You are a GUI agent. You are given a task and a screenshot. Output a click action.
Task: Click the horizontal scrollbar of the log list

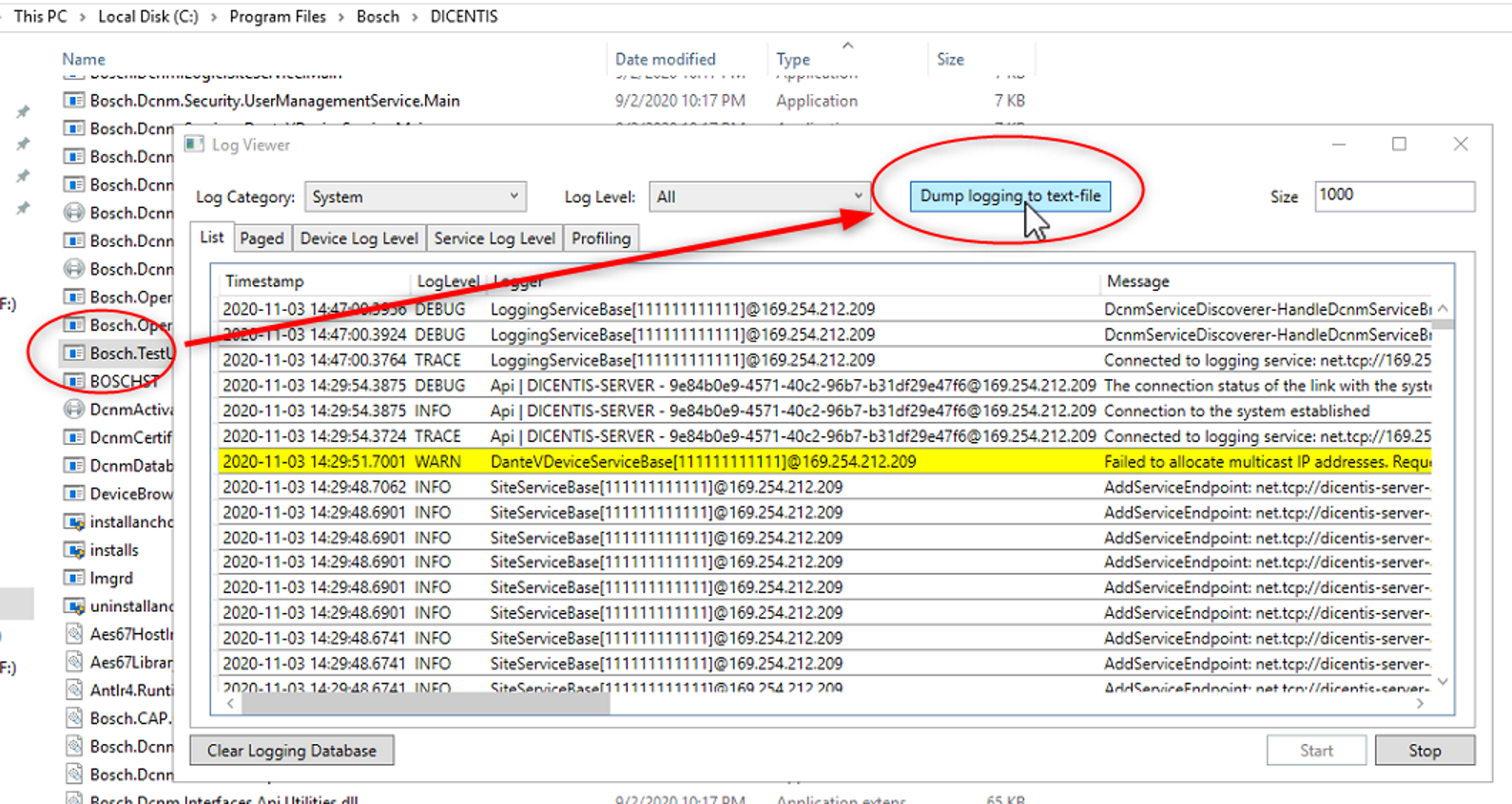click(x=425, y=704)
